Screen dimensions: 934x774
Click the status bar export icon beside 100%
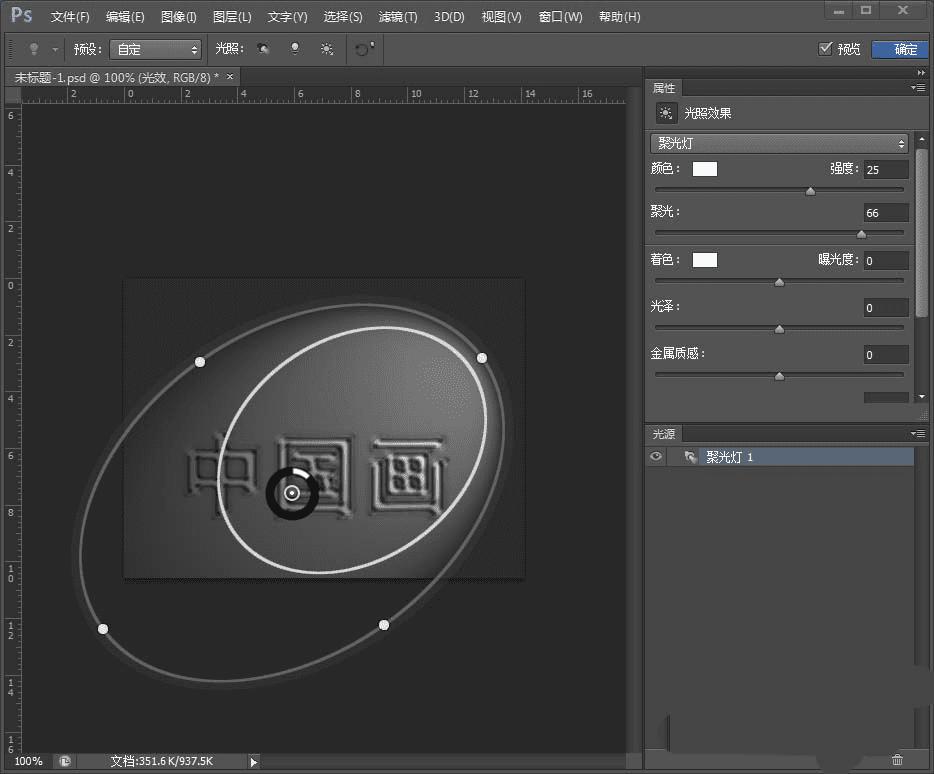coord(65,761)
